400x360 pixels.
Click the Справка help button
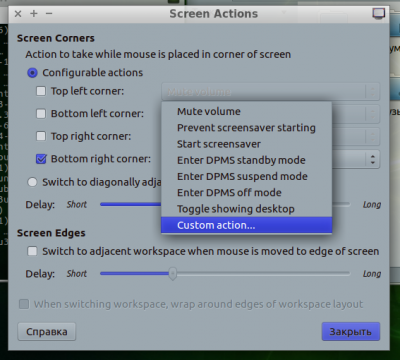pyautogui.click(x=47, y=332)
